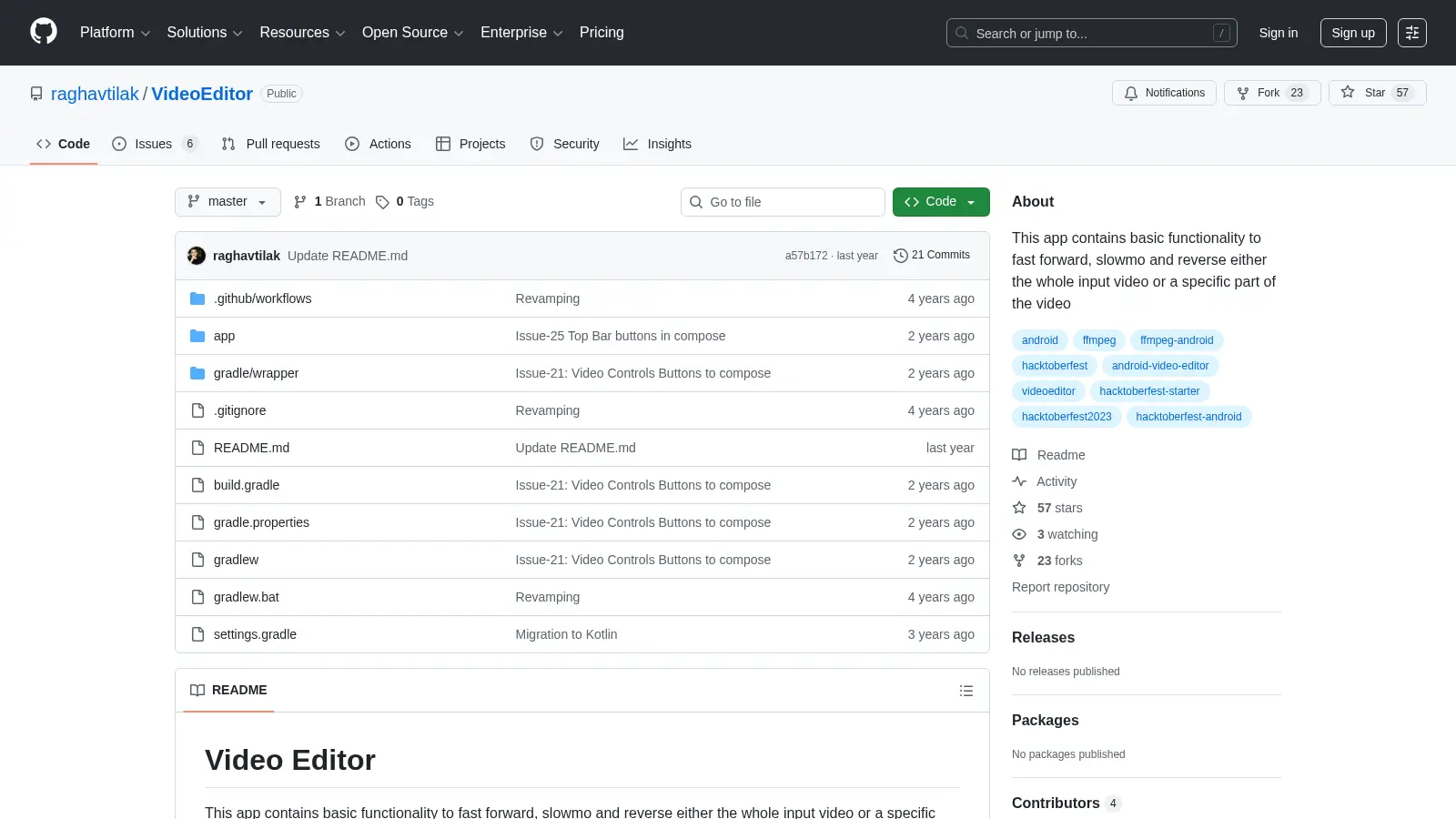Click the android topic tag

[x=1040, y=340]
